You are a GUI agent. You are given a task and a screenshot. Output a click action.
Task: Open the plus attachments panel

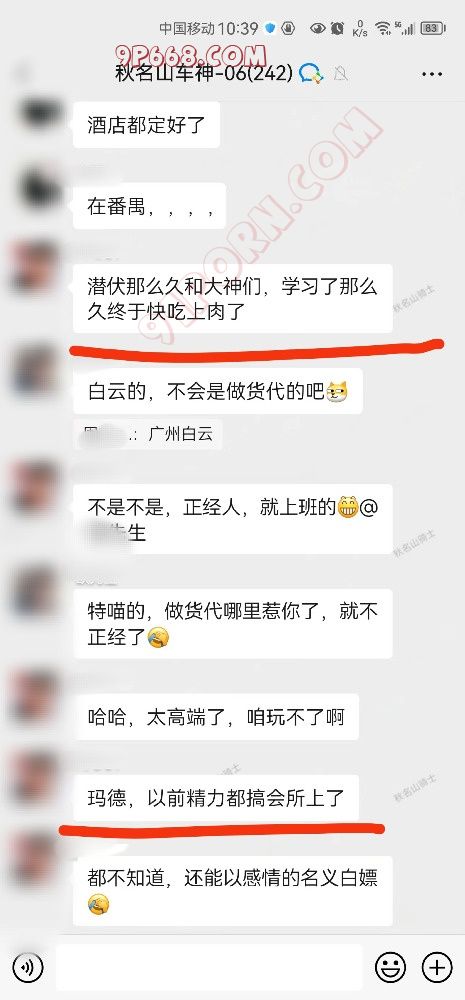pyautogui.click(x=437, y=967)
